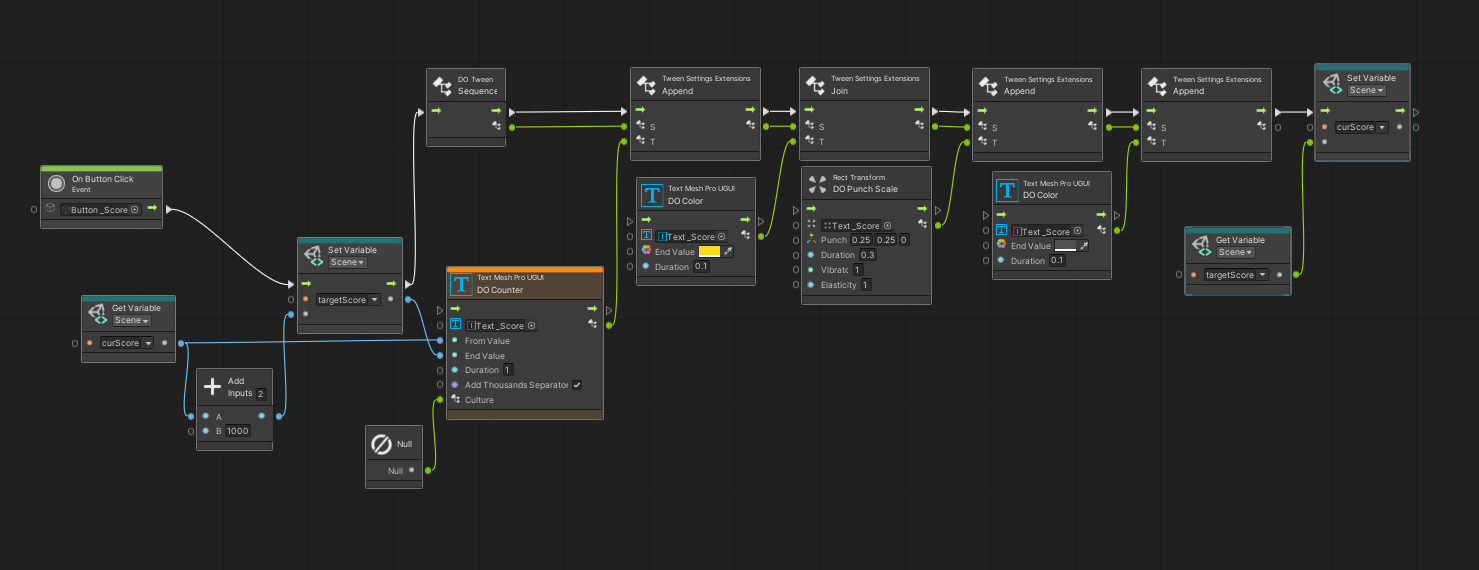Click the Duration field in DO Counter

[x=507, y=370]
